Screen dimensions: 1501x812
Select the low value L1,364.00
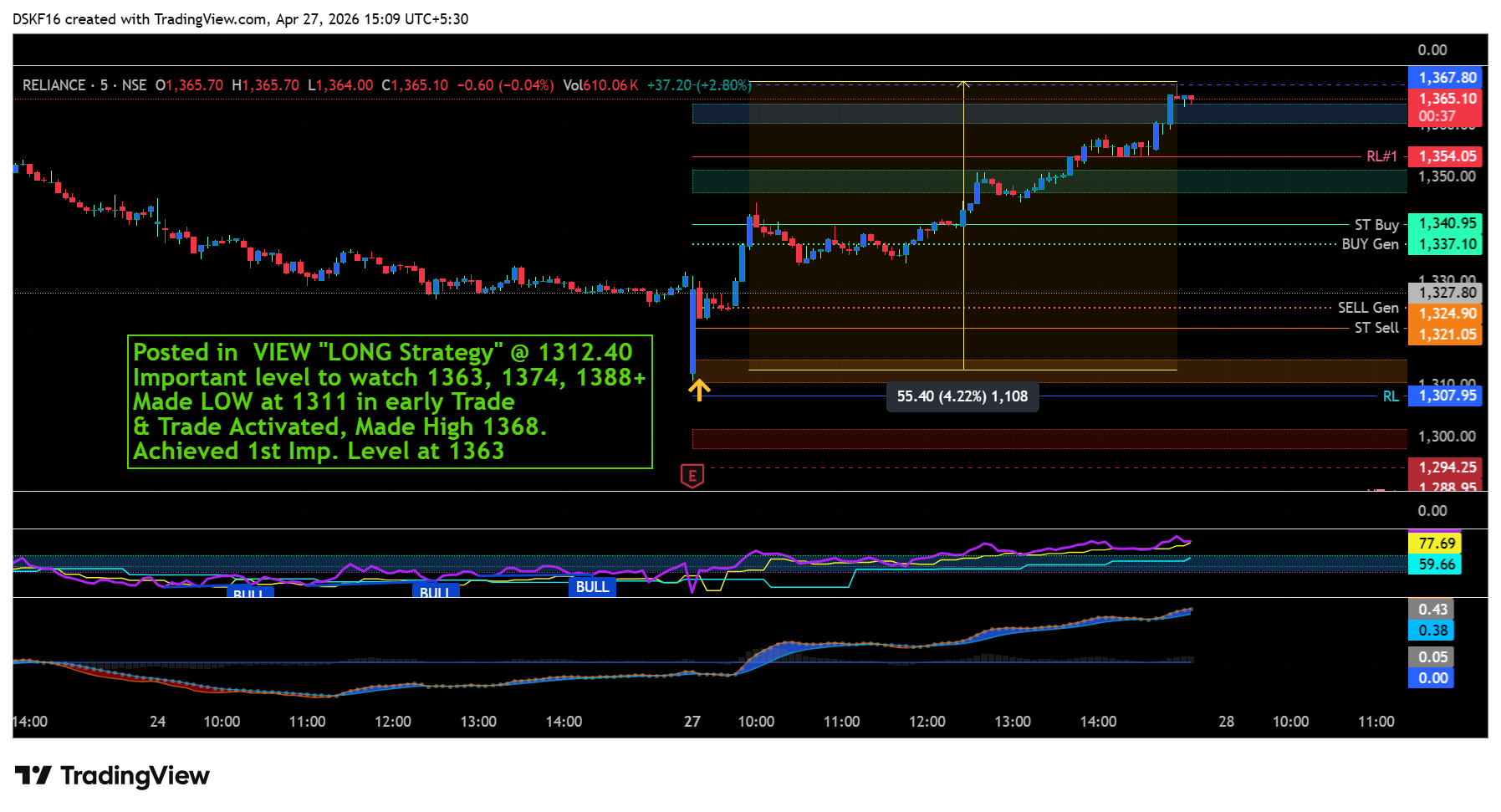(x=340, y=85)
